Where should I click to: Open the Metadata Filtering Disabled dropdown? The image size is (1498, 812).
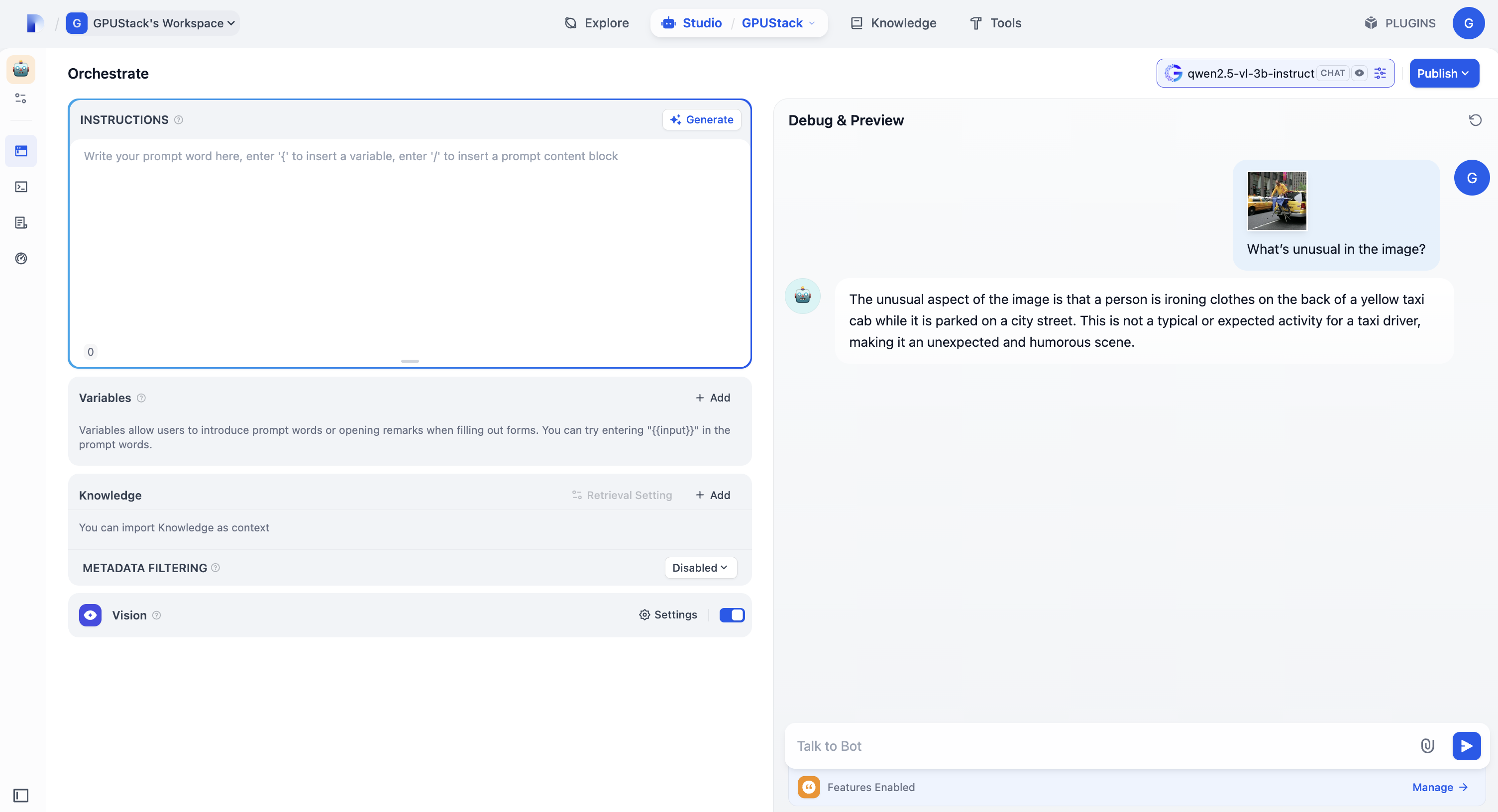[x=700, y=568]
